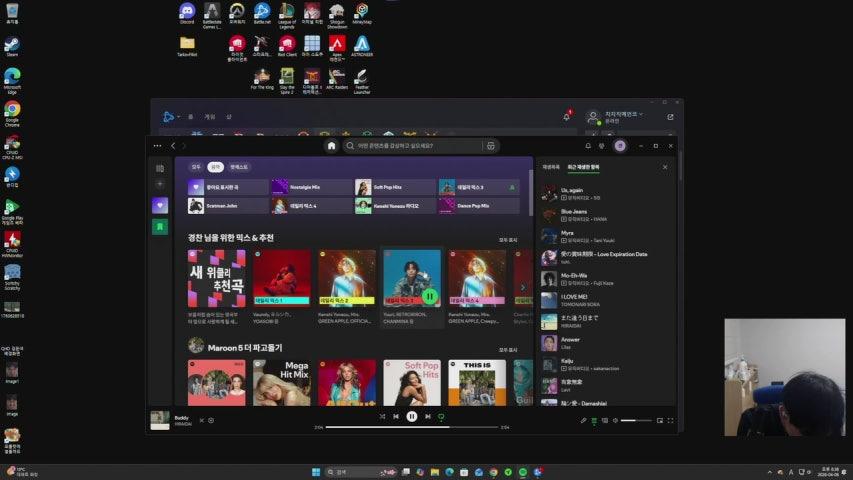Open the Nostalgia Mix shortcut
The width and height of the screenshot is (853, 480).
point(310,187)
